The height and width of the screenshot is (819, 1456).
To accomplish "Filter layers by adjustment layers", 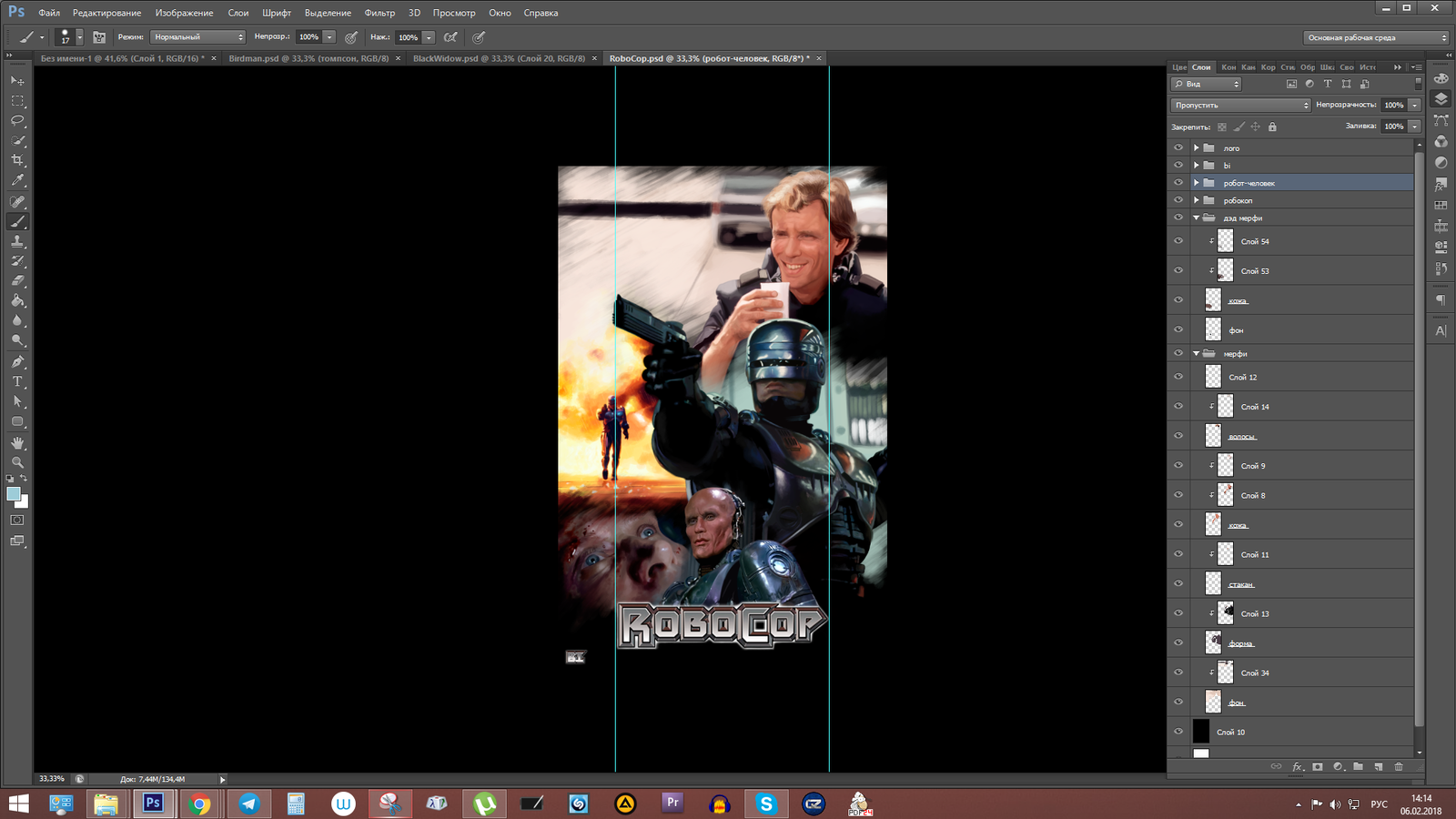I will [1309, 84].
